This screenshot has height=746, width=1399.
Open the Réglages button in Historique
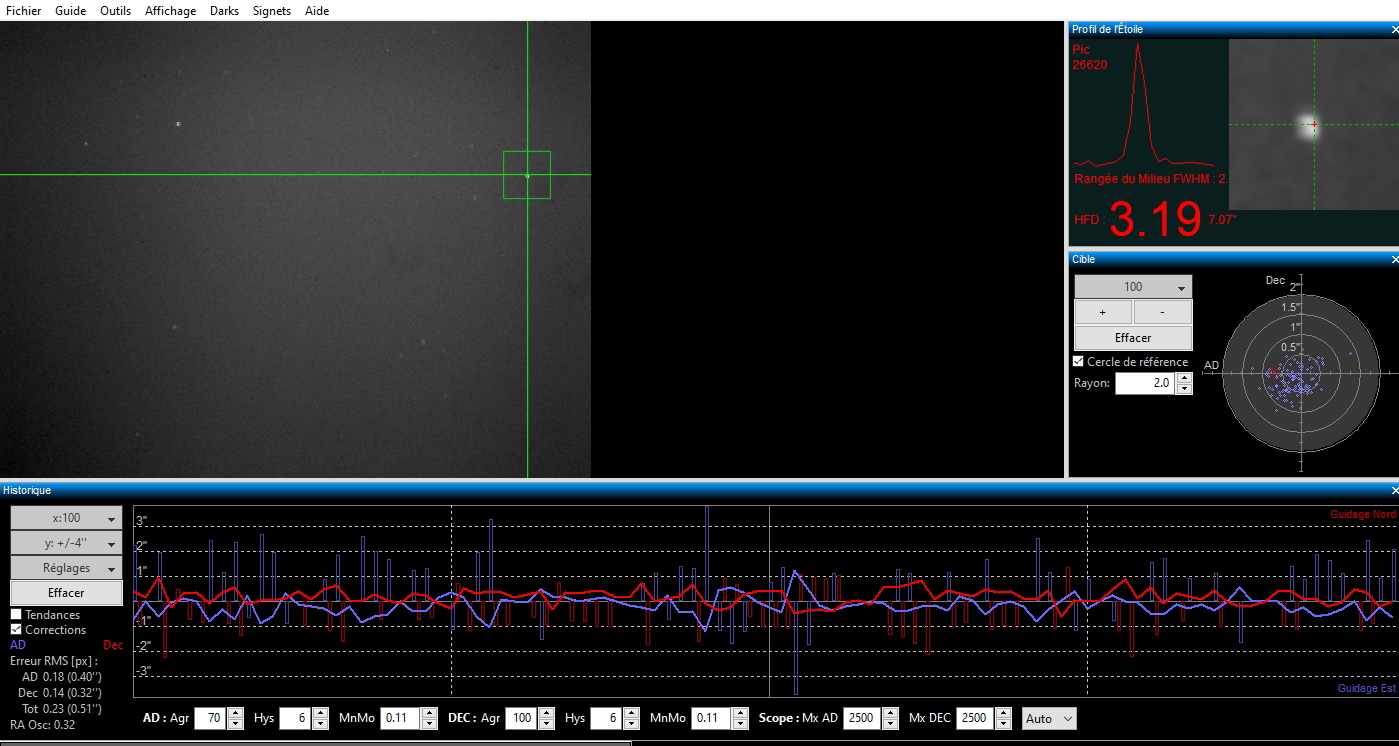pos(66,568)
